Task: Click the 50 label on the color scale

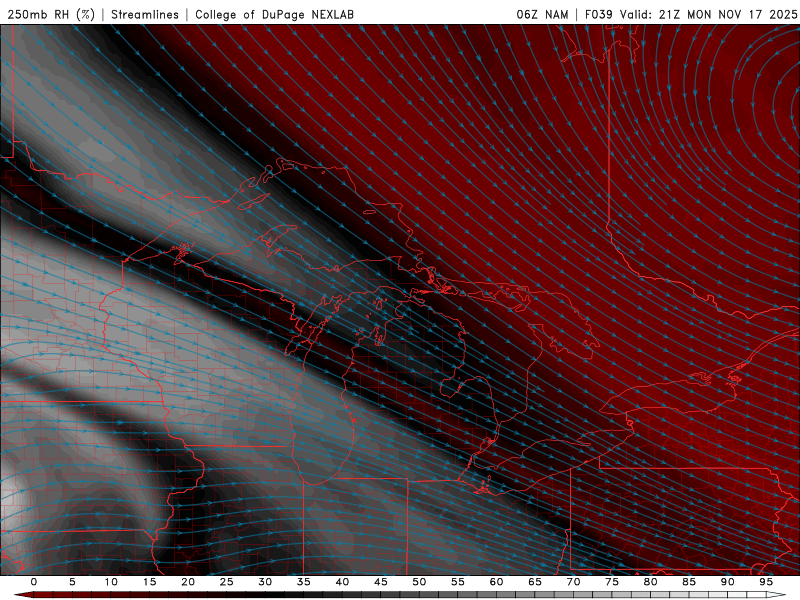Action: pos(419,582)
